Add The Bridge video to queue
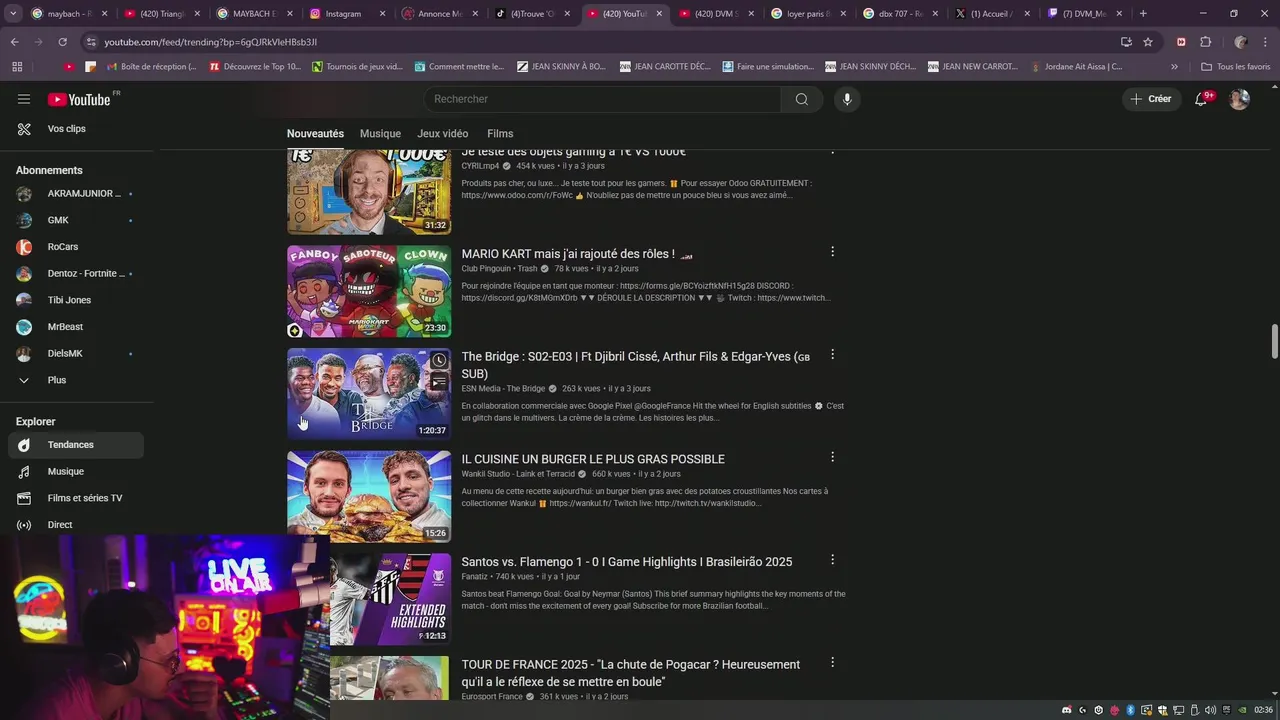Screen dimensions: 1280x720 point(439,381)
